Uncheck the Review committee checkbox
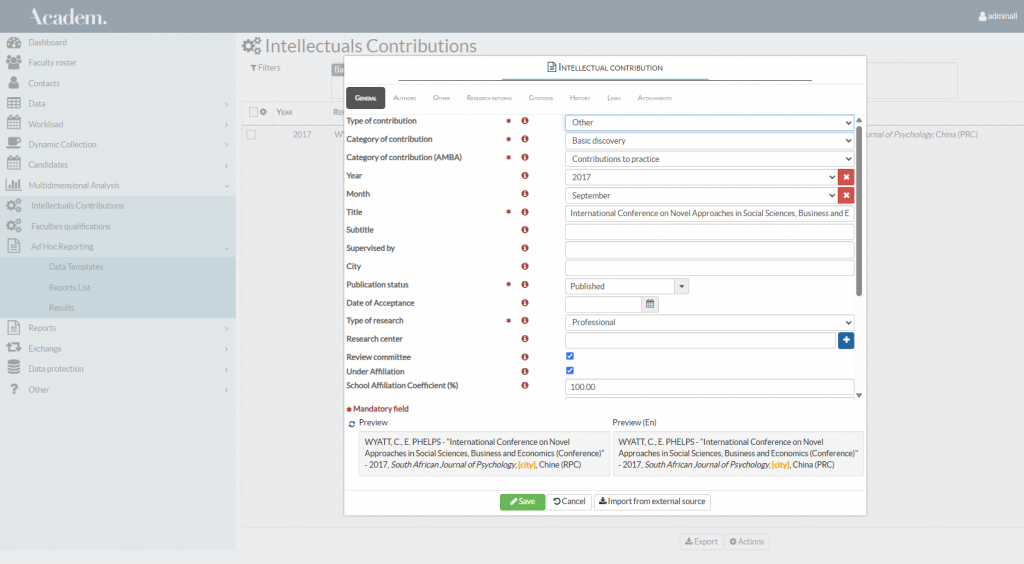 click(x=570, y=356)
